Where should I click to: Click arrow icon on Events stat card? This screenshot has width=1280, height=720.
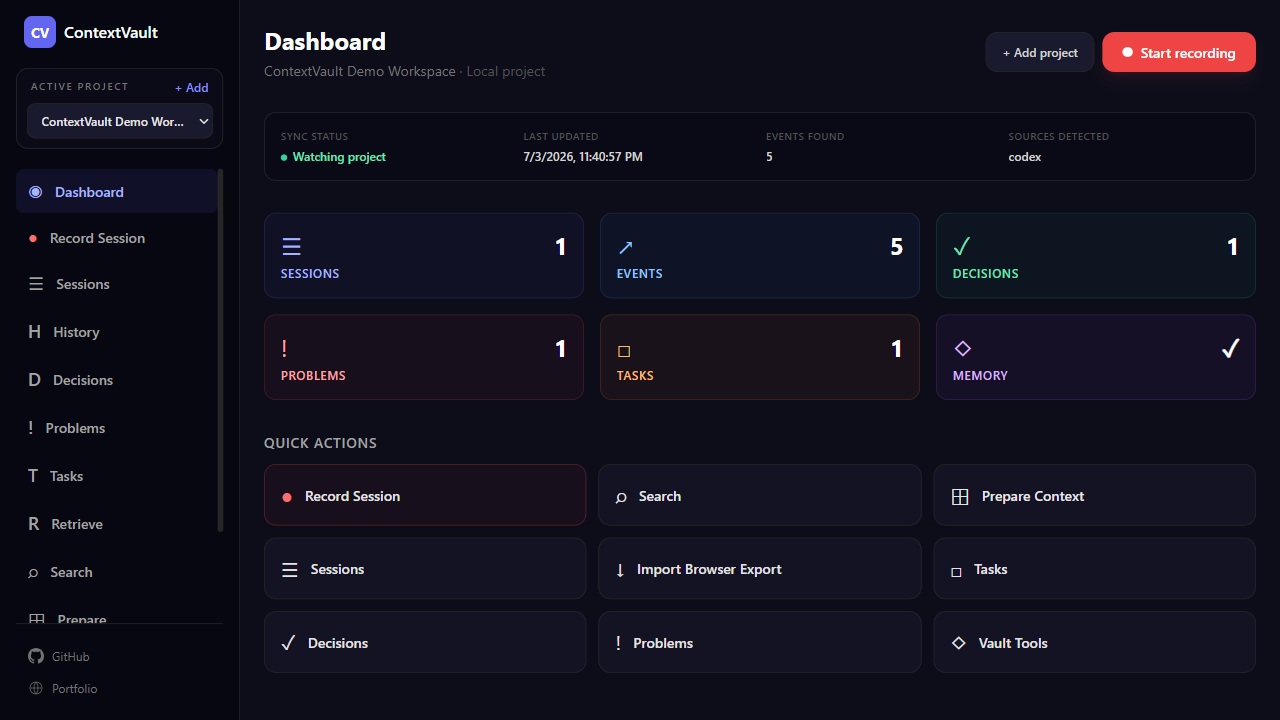click(x=626, y=247)
